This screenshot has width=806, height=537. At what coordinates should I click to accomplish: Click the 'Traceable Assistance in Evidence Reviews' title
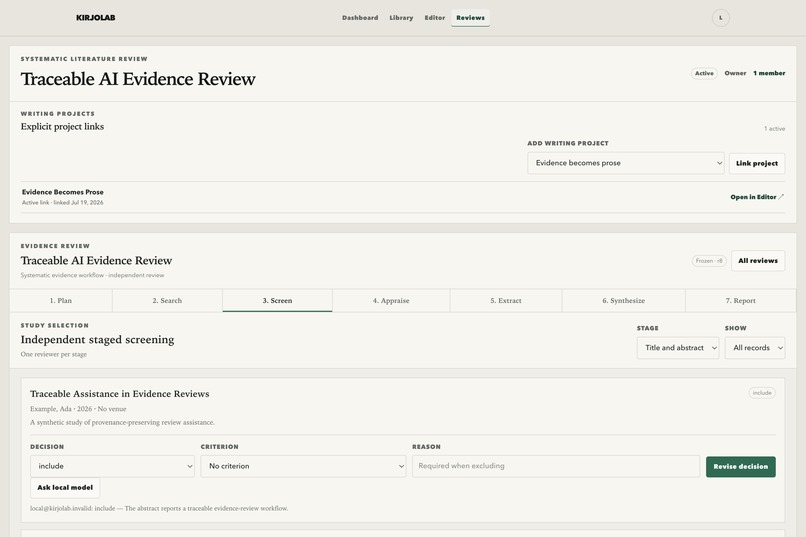119,394
